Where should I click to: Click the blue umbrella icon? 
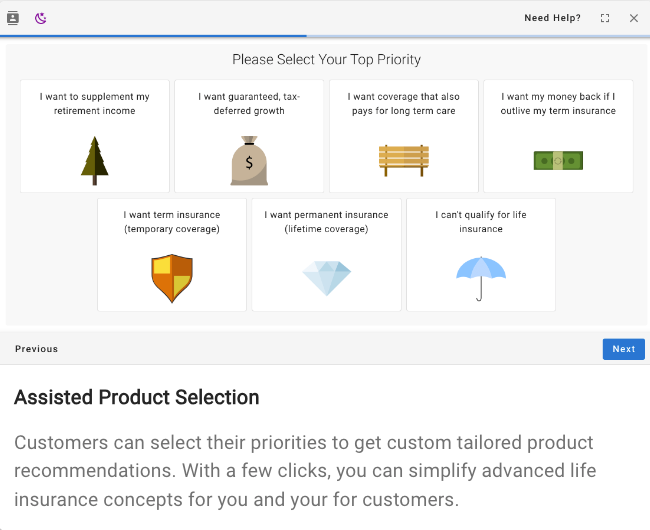[x=481, y=278]
